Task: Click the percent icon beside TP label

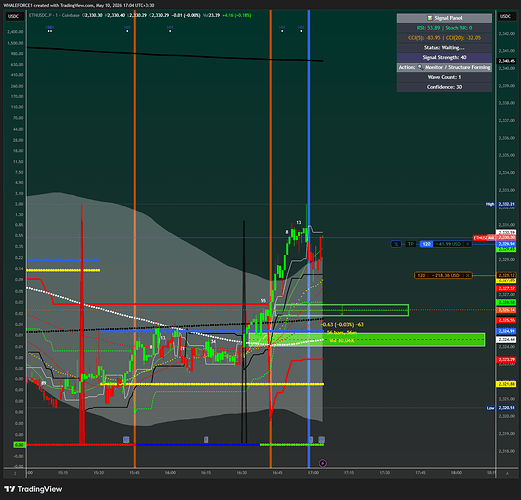Action: tap(396, 244)
